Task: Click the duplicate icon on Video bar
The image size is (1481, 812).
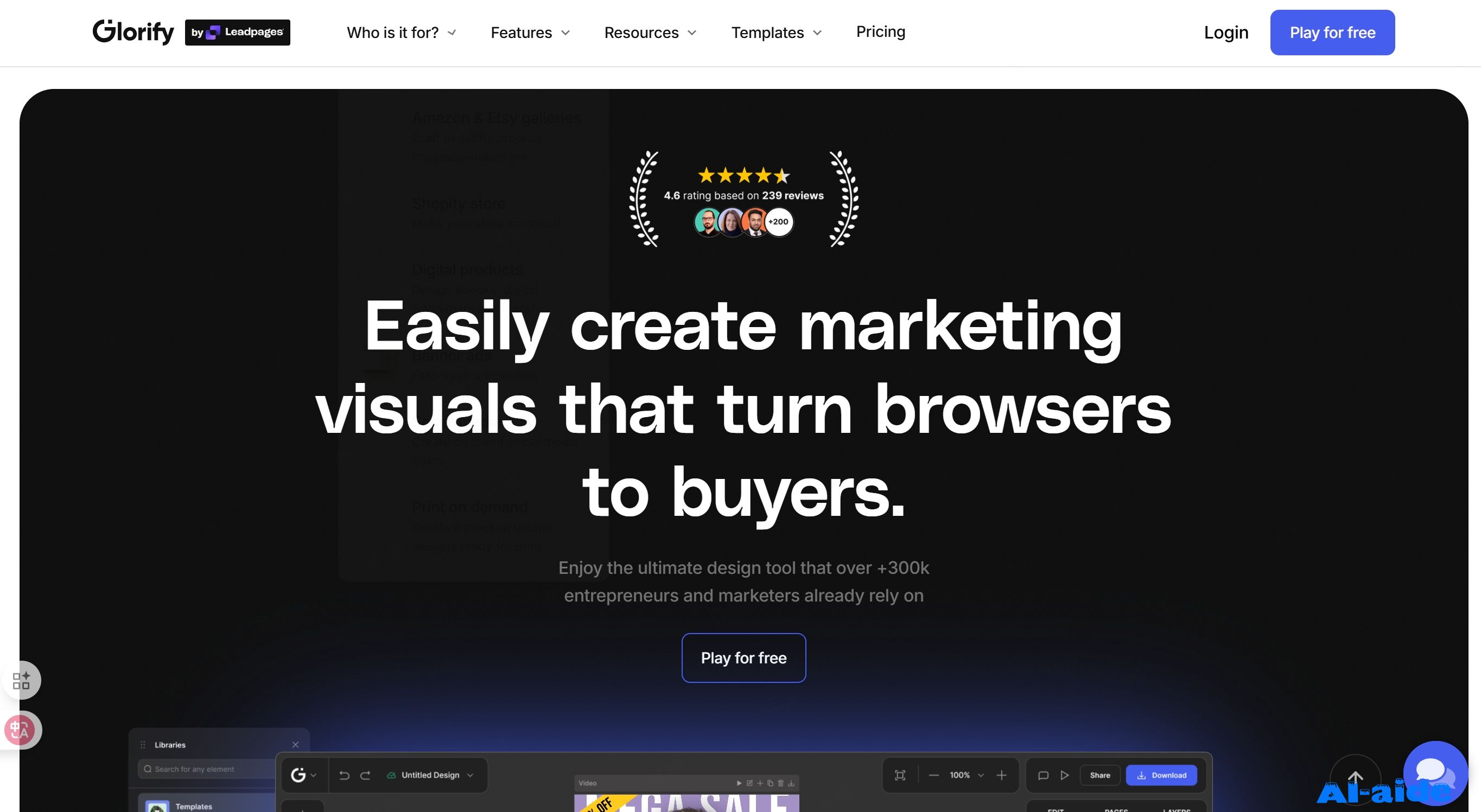Action: coord(771,783)
